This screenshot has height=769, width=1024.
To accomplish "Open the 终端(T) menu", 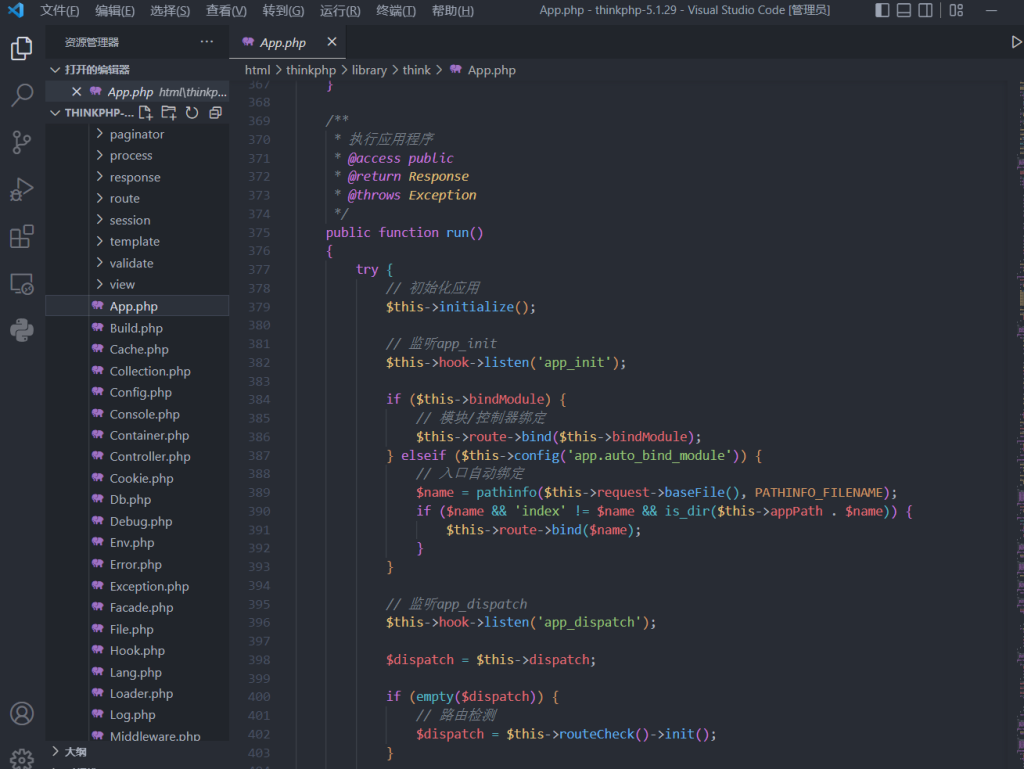I will [396, 11].
